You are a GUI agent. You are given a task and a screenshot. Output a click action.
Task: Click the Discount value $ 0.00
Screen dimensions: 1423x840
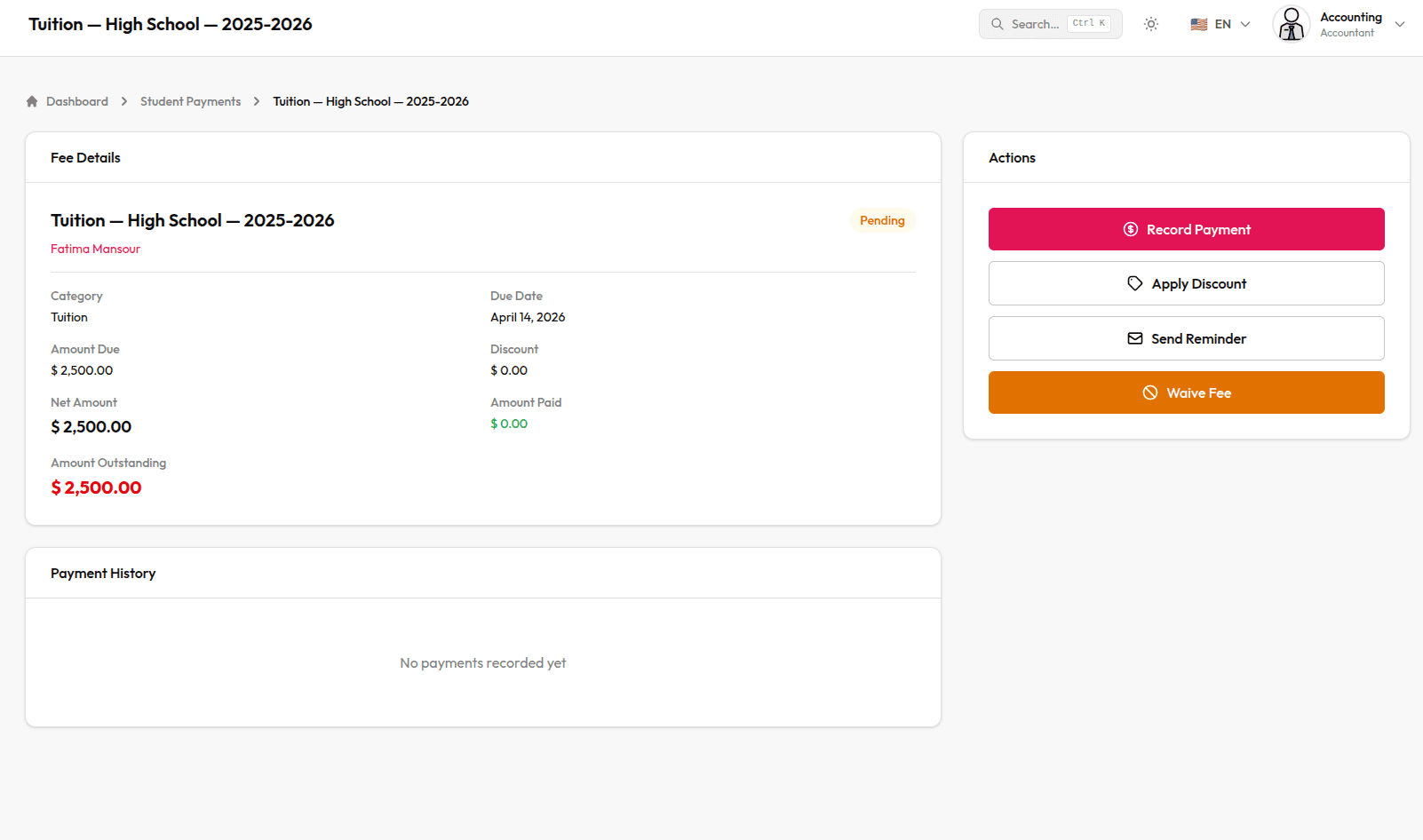pyautogui.click(x=509, y=370)
